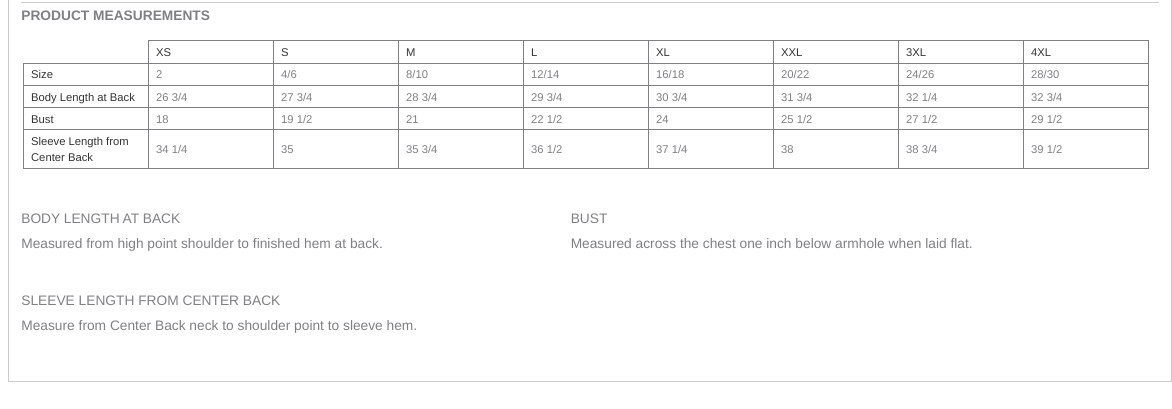Select the XXL column header
The width and height of the screenshot is (1172, 409).
(x=791, y=52)
